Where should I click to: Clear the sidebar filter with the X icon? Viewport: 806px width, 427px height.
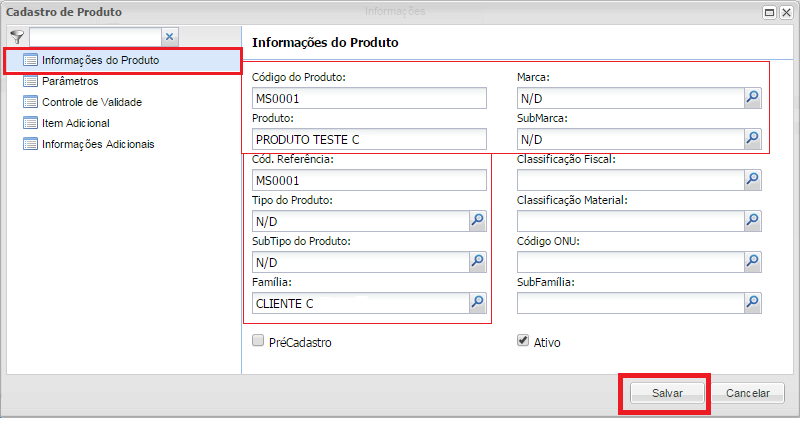[169, 36]
